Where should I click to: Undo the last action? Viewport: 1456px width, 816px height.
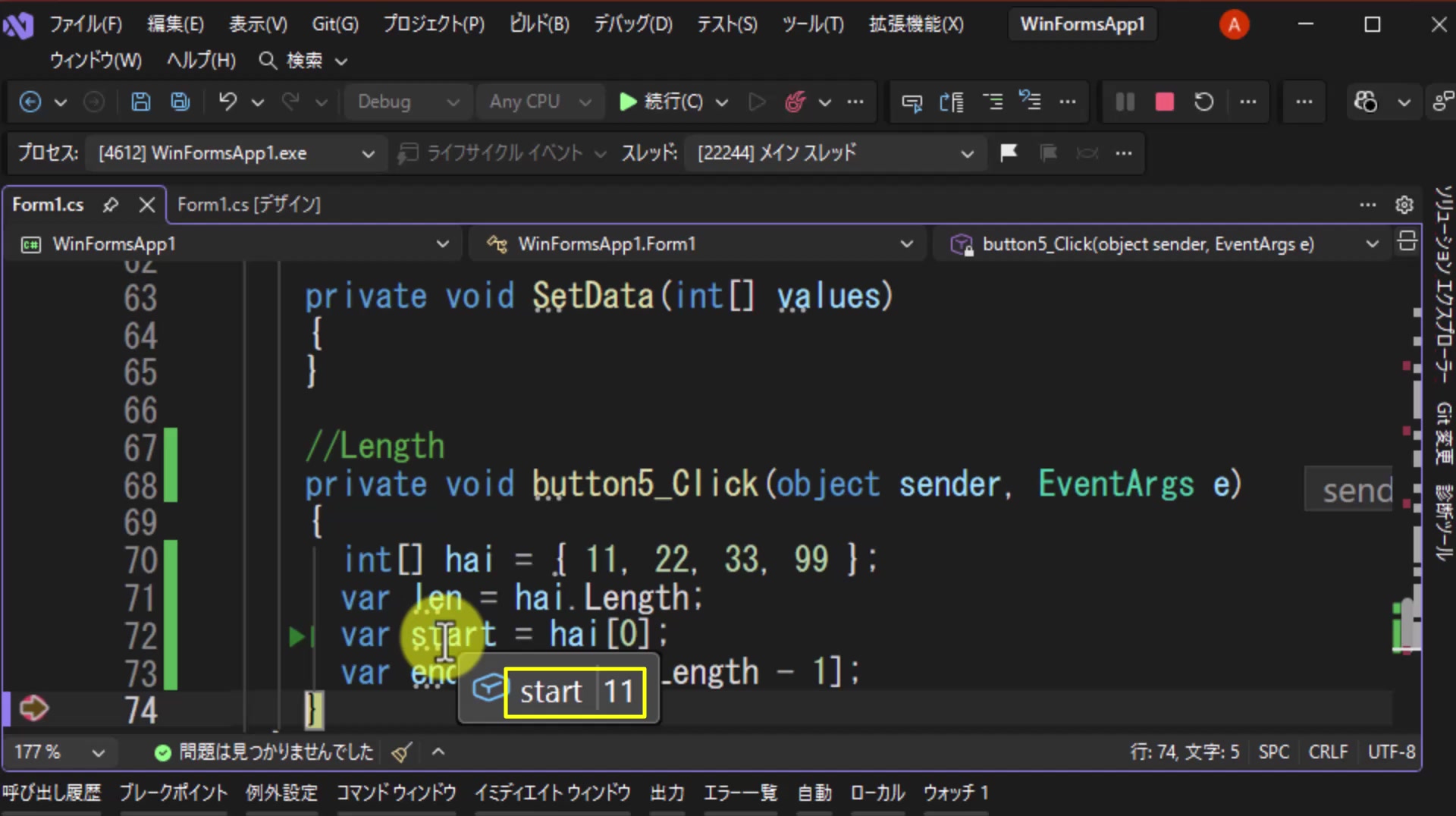227,102
